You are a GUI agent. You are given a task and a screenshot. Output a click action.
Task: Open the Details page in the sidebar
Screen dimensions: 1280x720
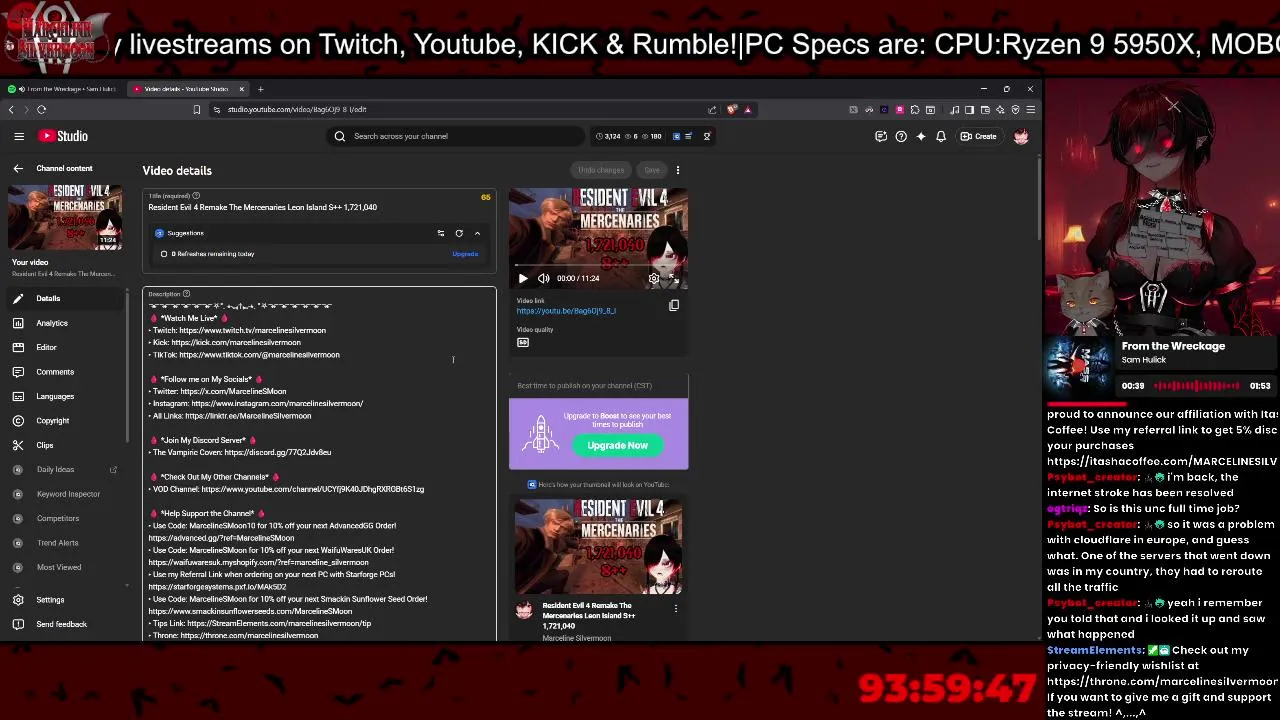pyautogui.click(x=65, y=298)
